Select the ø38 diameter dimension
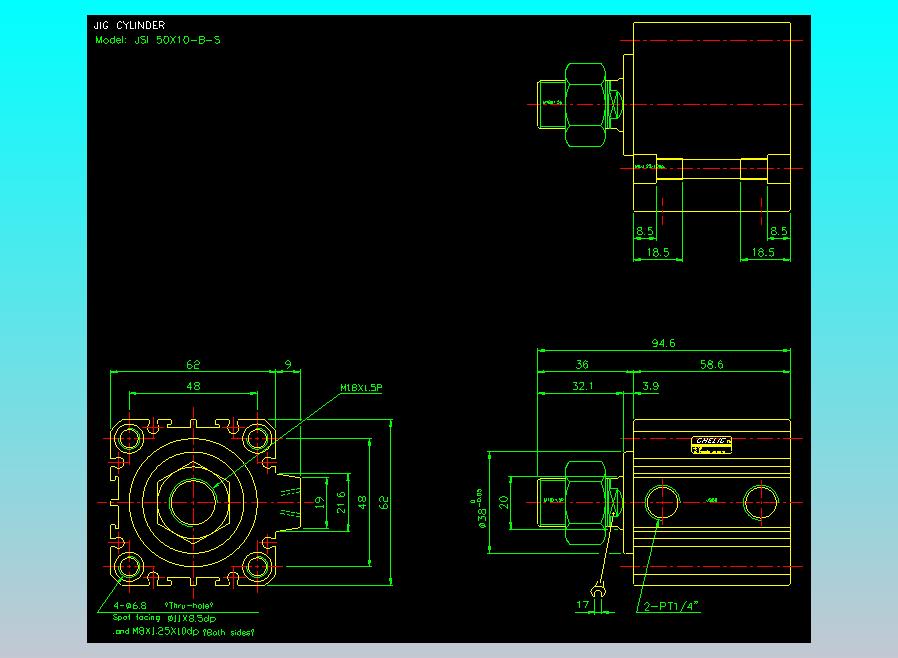 (x=480, y=514)
